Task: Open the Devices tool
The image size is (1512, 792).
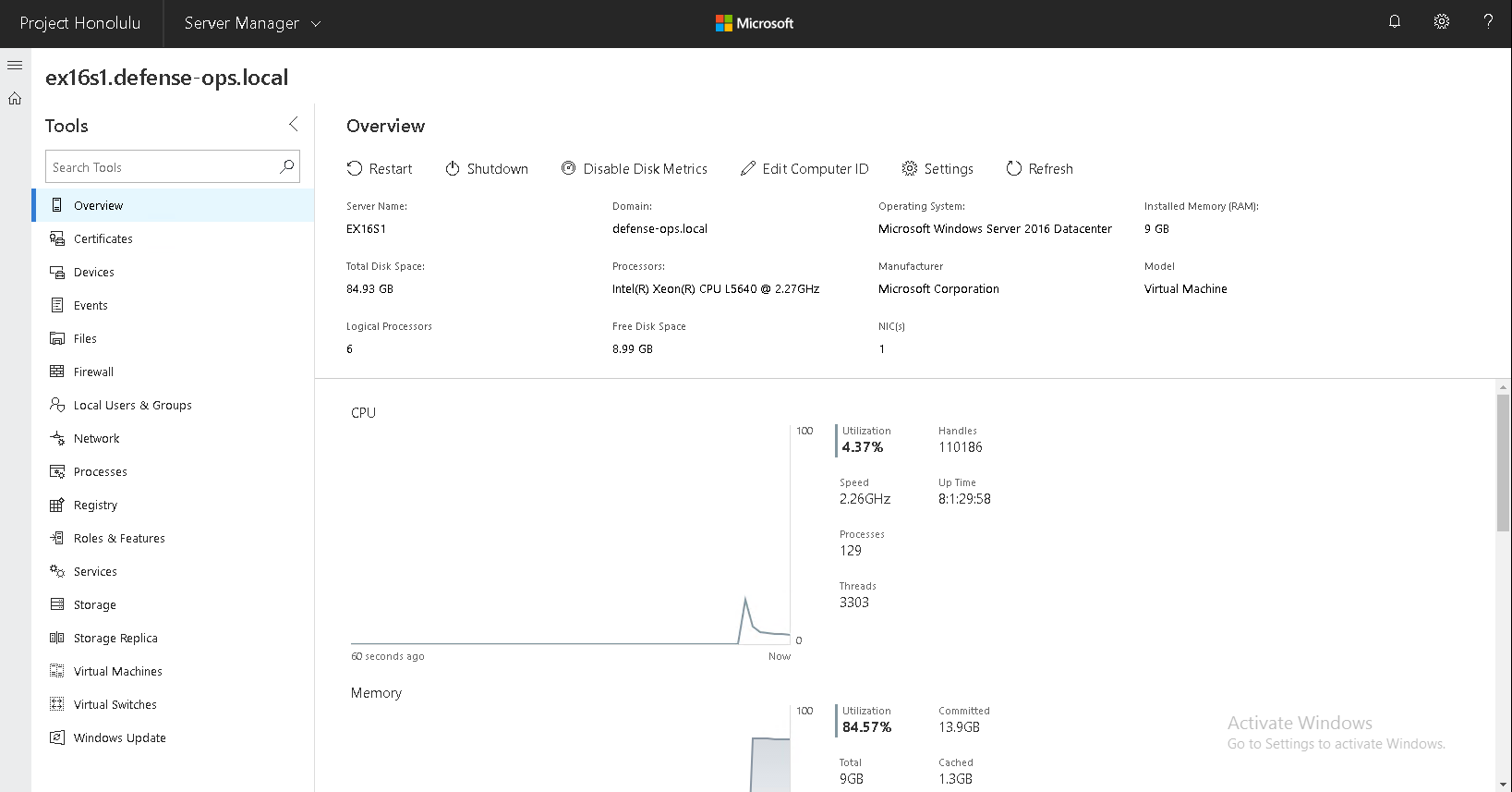Action: coord(174,272)
